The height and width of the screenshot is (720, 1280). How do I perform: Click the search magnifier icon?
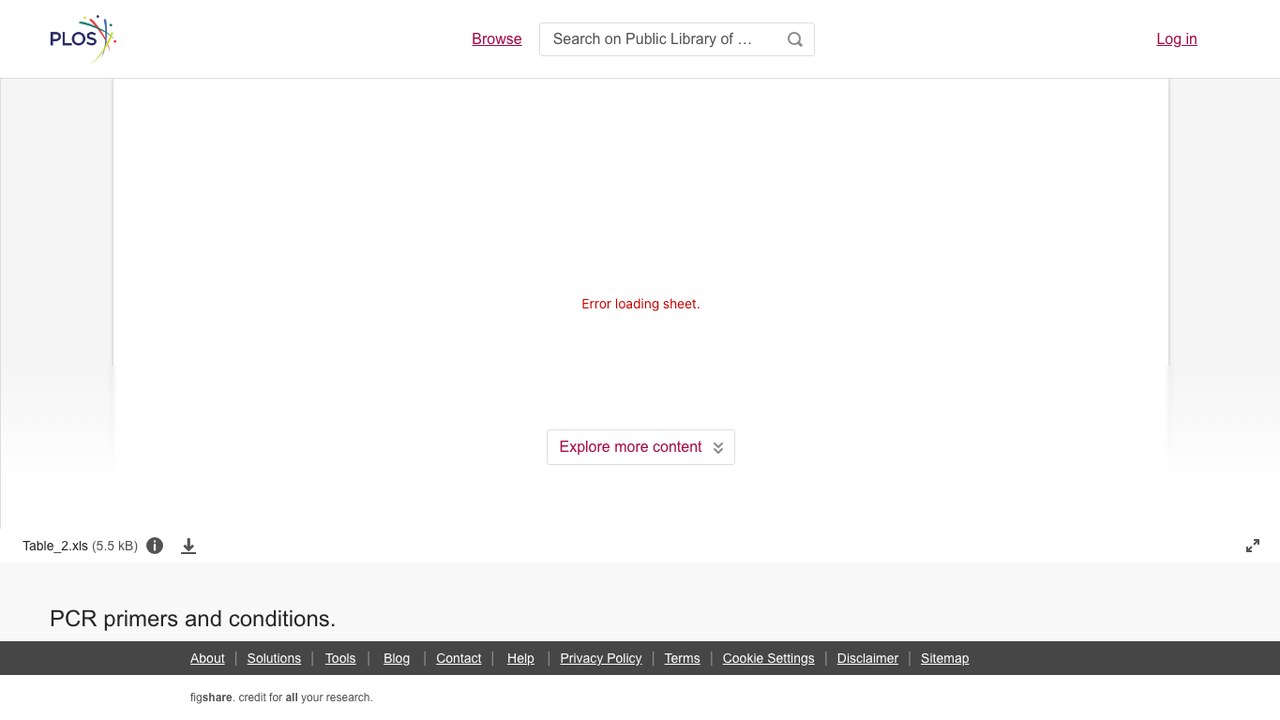[795, 39]
